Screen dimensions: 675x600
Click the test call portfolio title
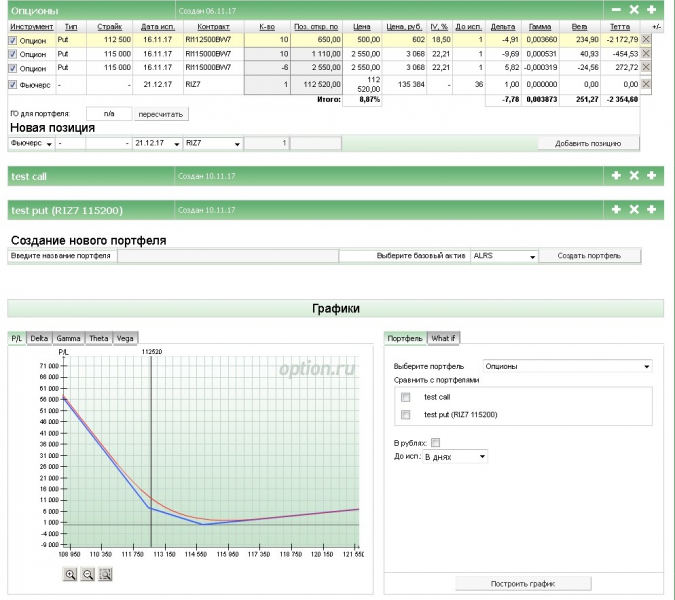pos(29,176)
